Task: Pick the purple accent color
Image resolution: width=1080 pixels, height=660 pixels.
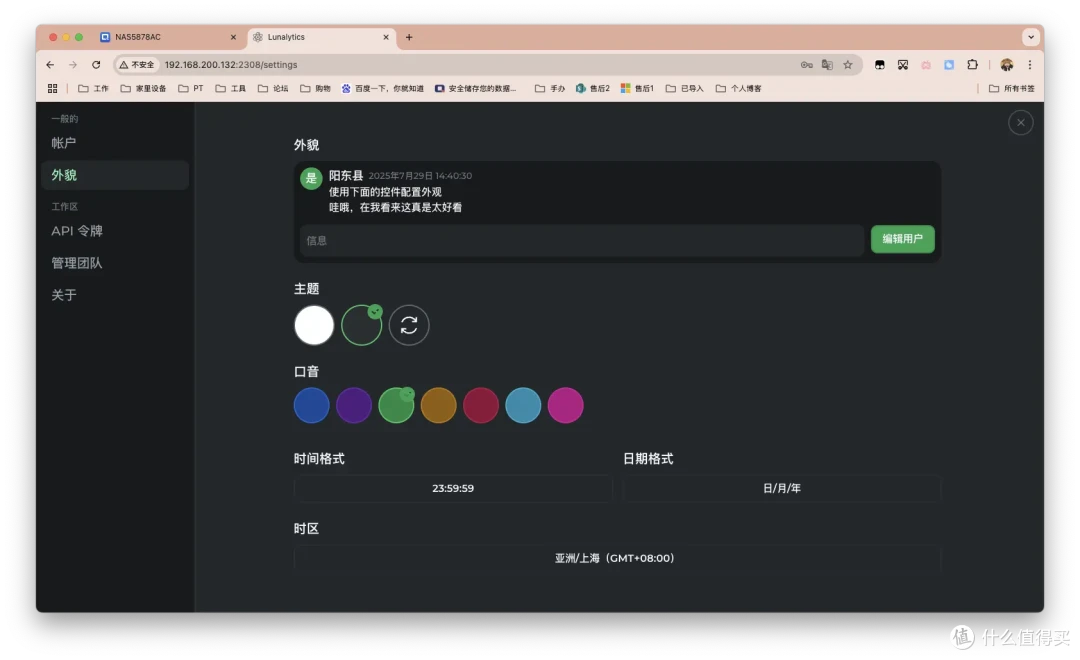Action: pos(354,405)
